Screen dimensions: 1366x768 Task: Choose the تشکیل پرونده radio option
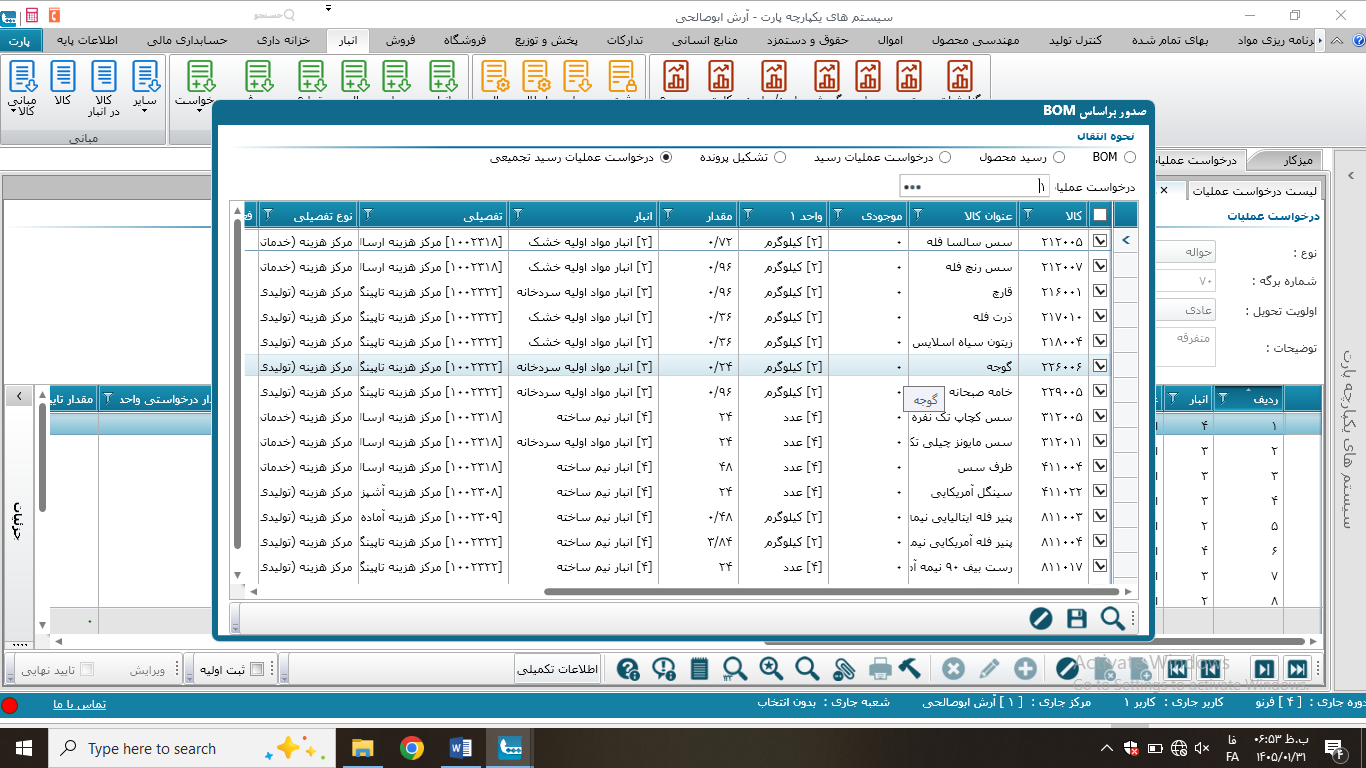780,157
